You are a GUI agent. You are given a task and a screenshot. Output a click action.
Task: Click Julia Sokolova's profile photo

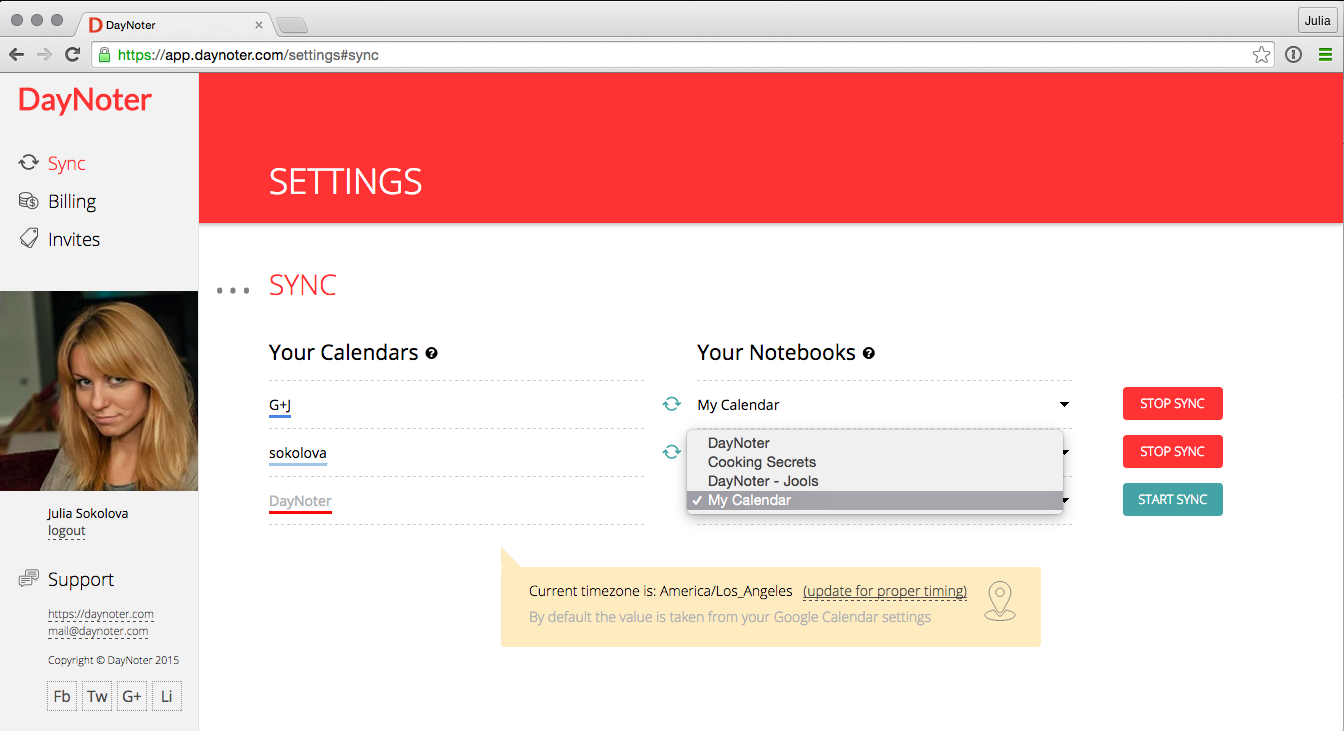(x=99, y=391)
